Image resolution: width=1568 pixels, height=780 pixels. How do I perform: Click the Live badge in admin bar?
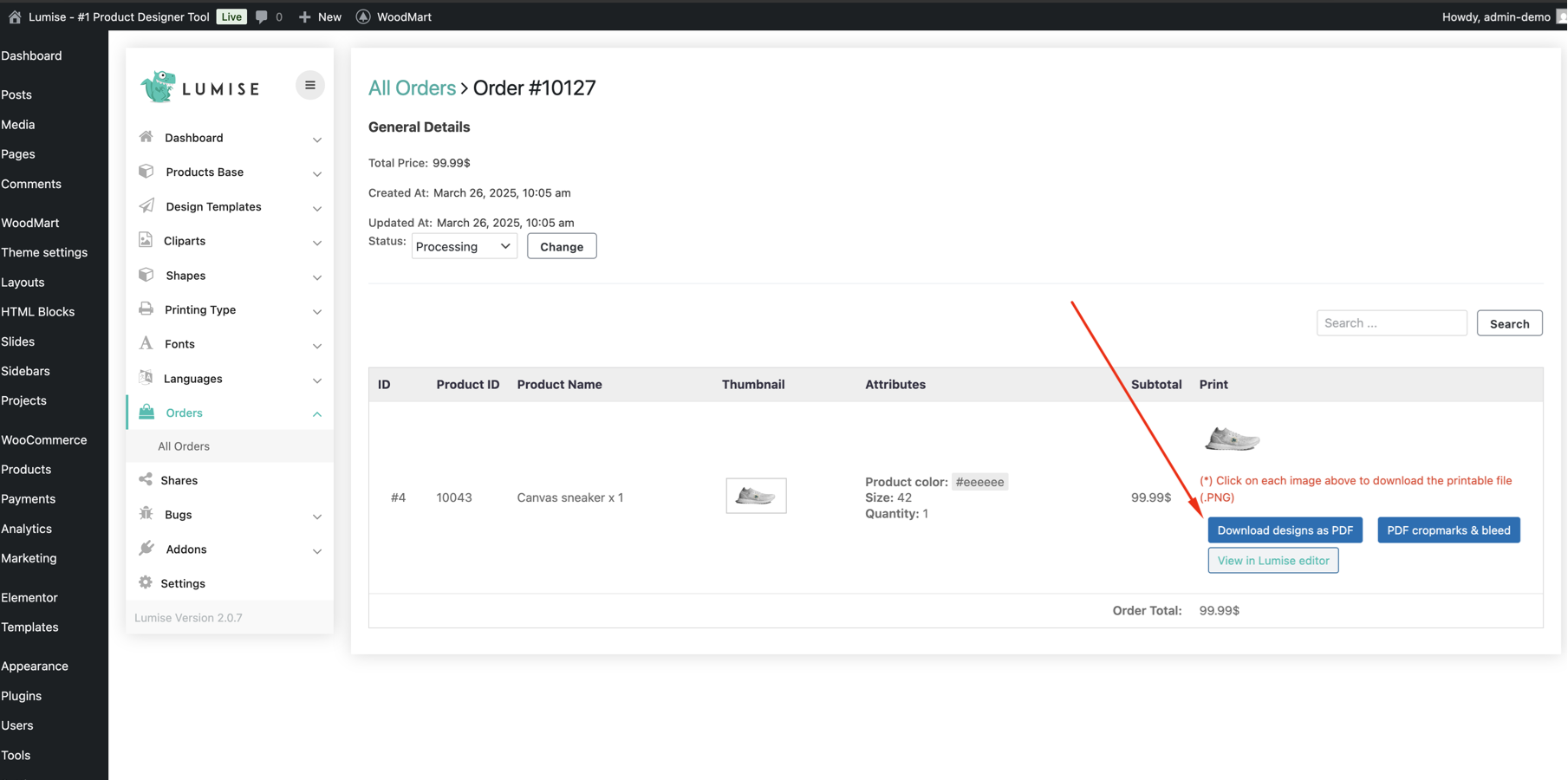231,16
